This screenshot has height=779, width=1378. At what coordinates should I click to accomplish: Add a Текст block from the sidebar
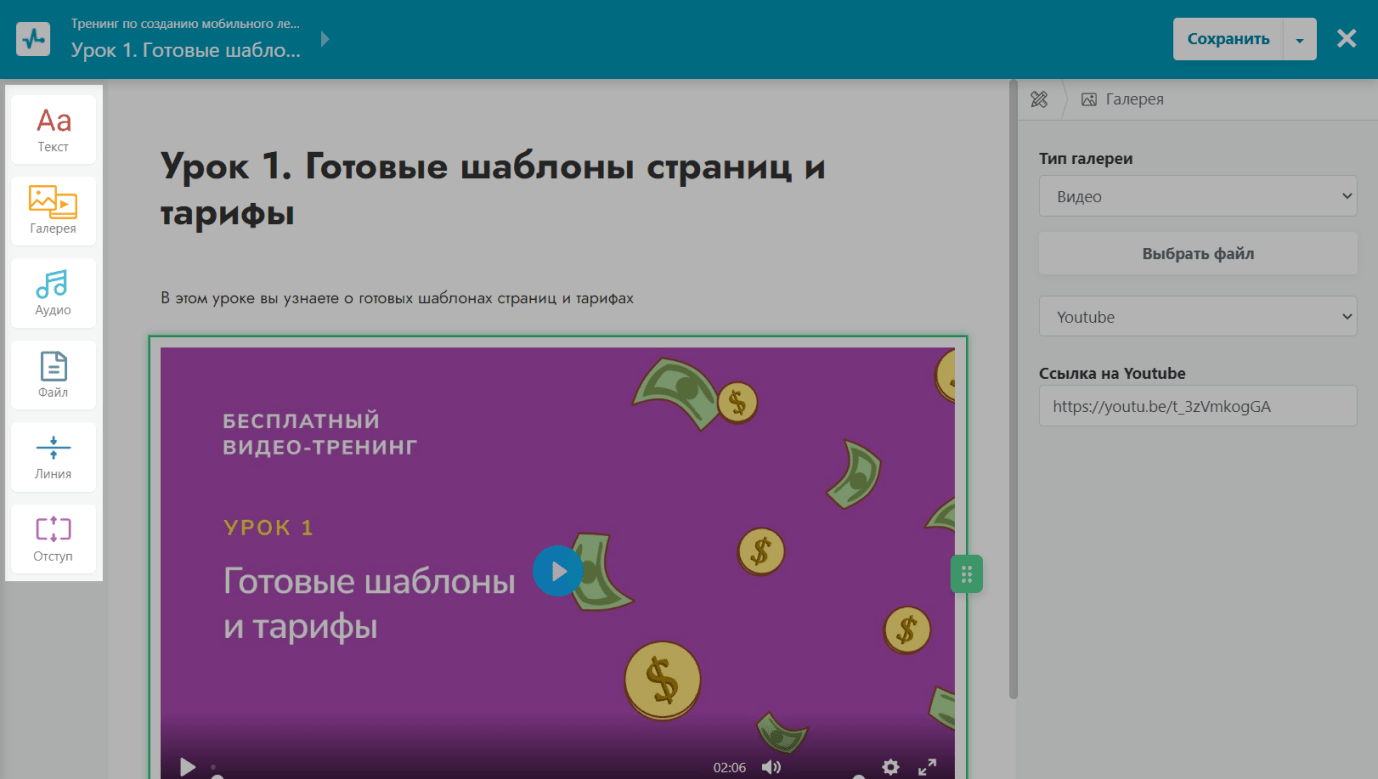click(x=53, y=129)
